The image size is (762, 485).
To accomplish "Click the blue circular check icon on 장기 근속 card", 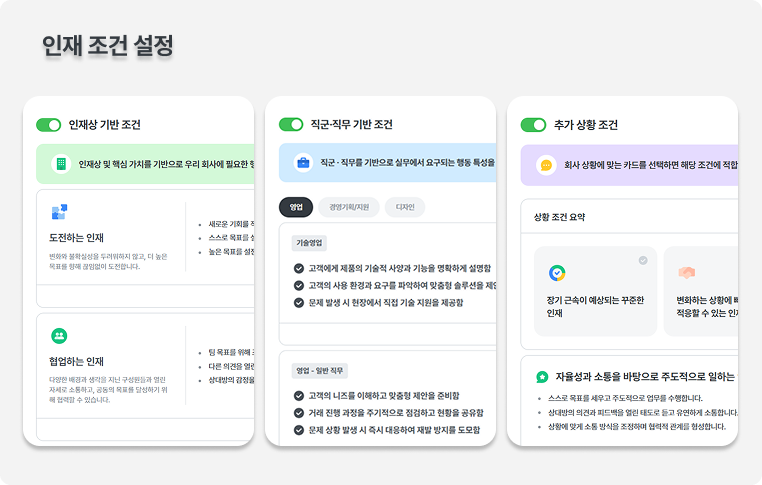I will pyautogui.click(x=557, y=273).
